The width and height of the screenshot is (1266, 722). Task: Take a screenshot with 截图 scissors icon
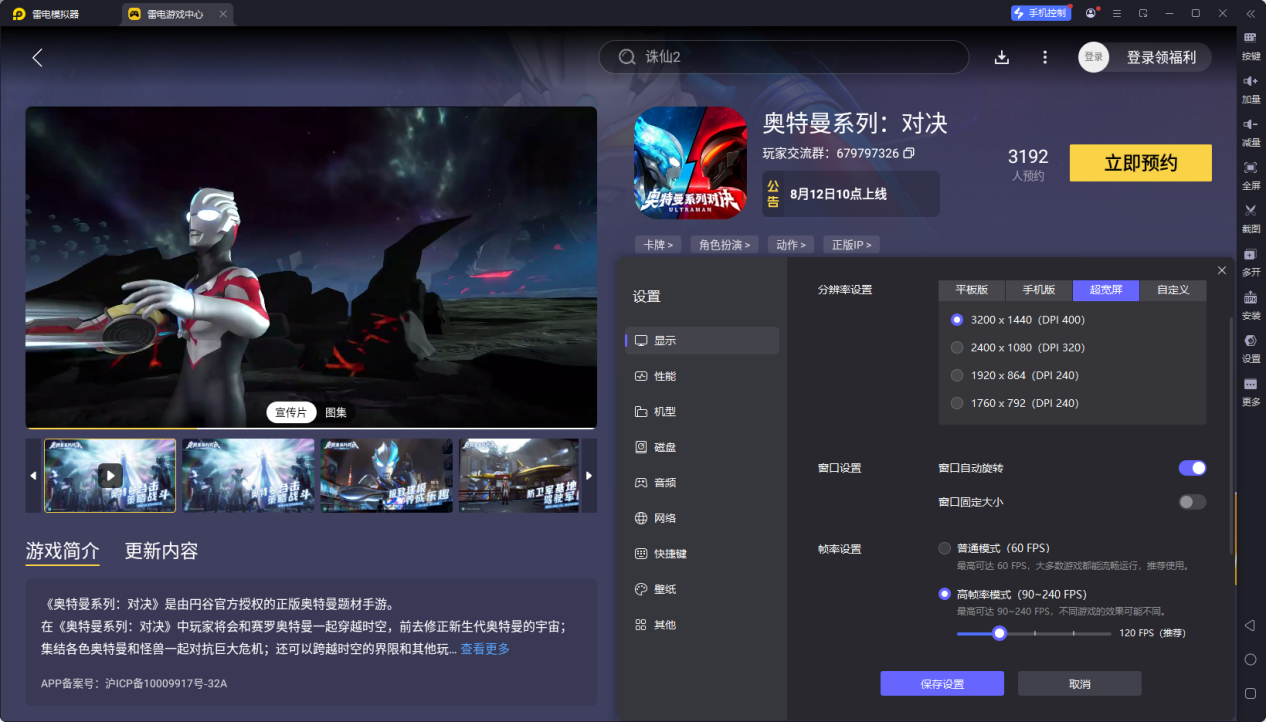click(1250, 210)
